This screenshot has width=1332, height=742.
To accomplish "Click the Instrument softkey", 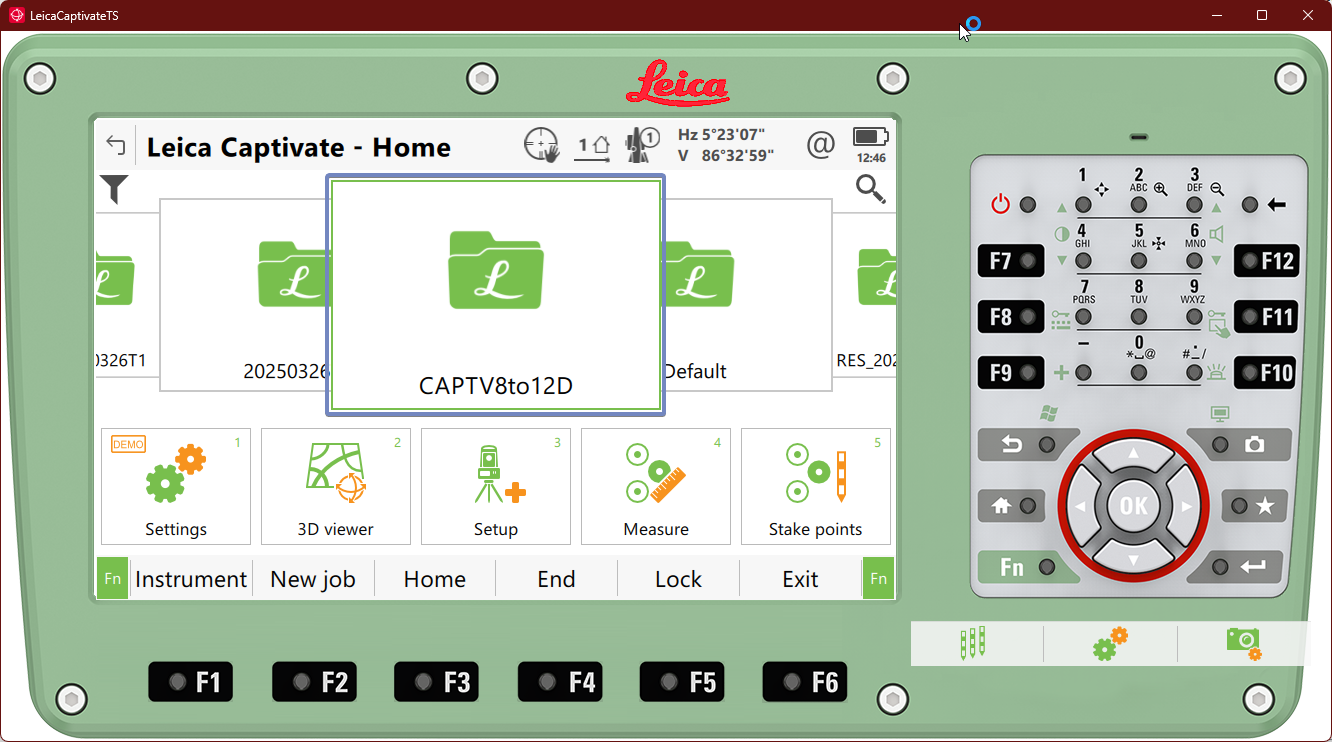I will coord(191,579).
